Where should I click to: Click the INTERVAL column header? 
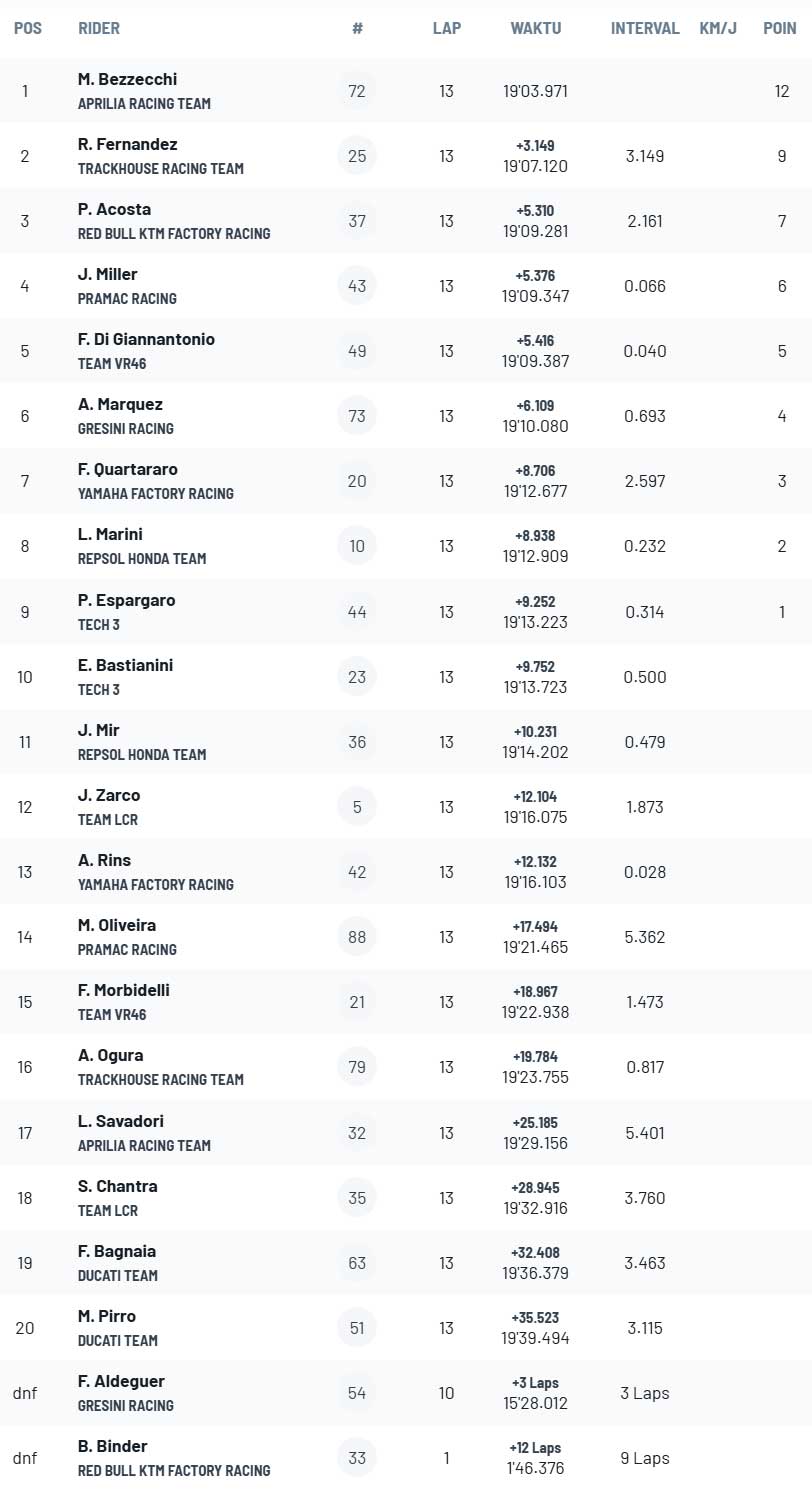(645, 28)
